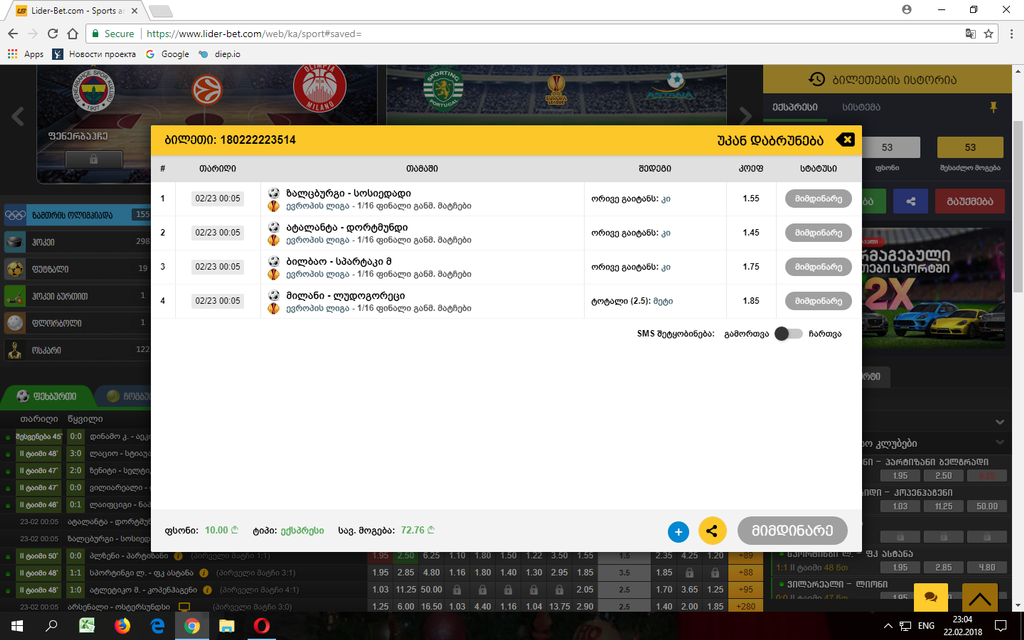Open Europa League link under ზალცბურგი match

pos(317,206)
